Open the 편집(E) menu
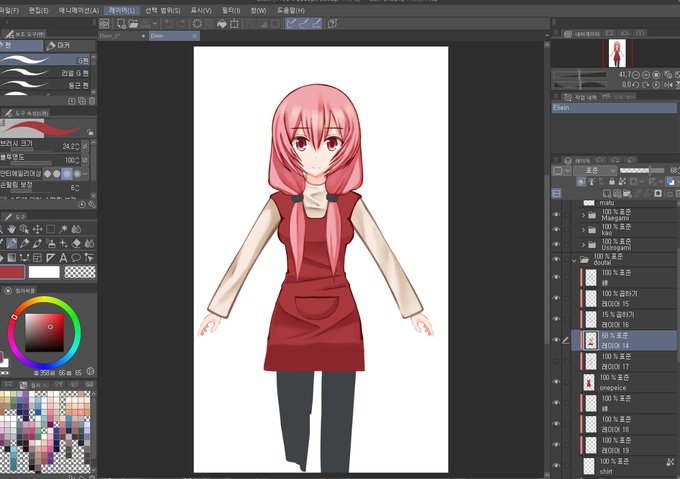 coord(39,10)
